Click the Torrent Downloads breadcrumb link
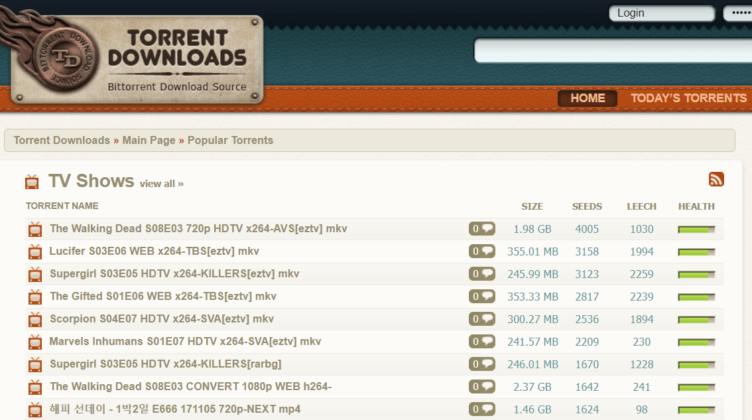752x420 pixels. (62, 140)
